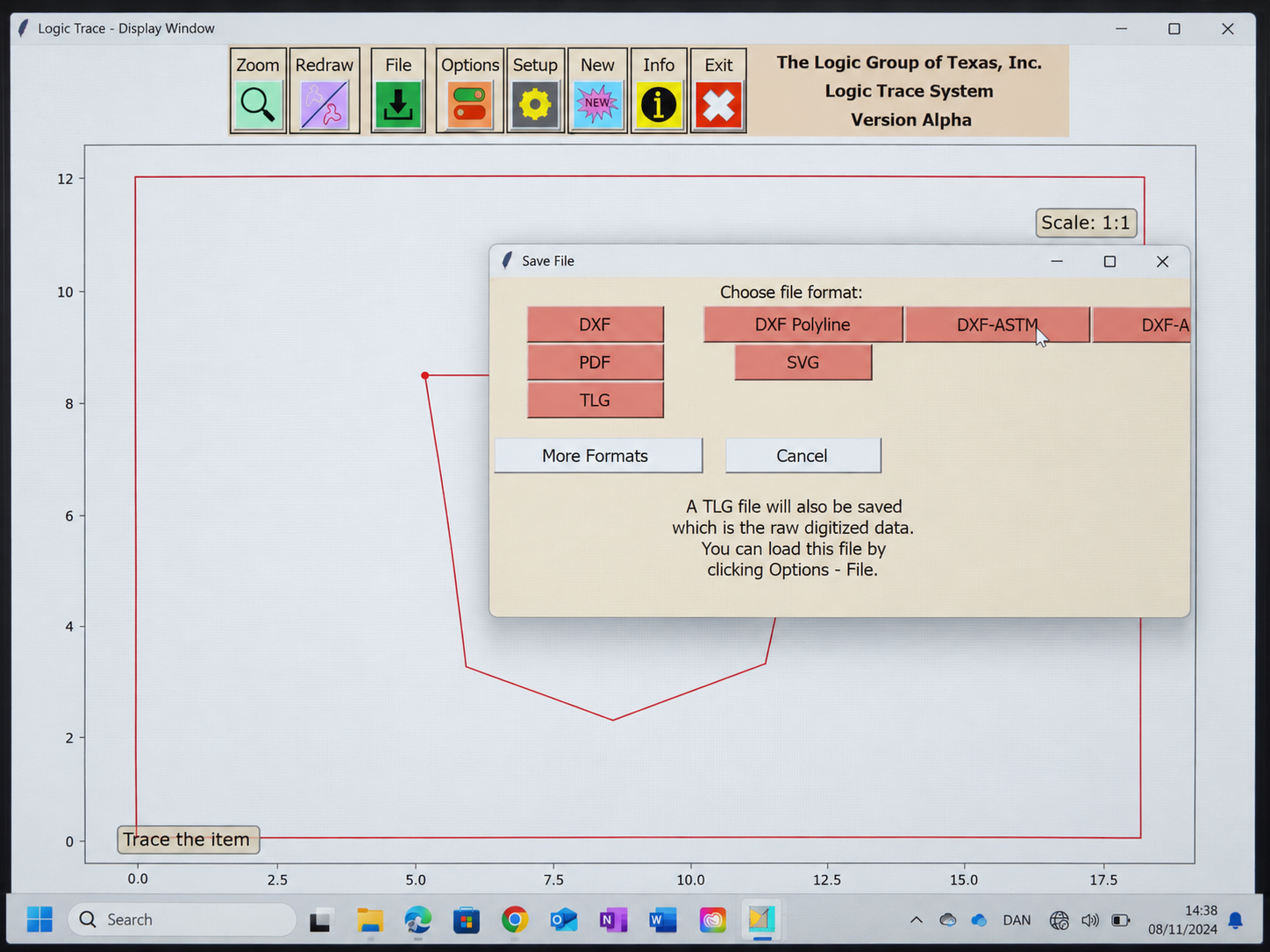
Task: Save as SVG format
Action: click(803, 362)
